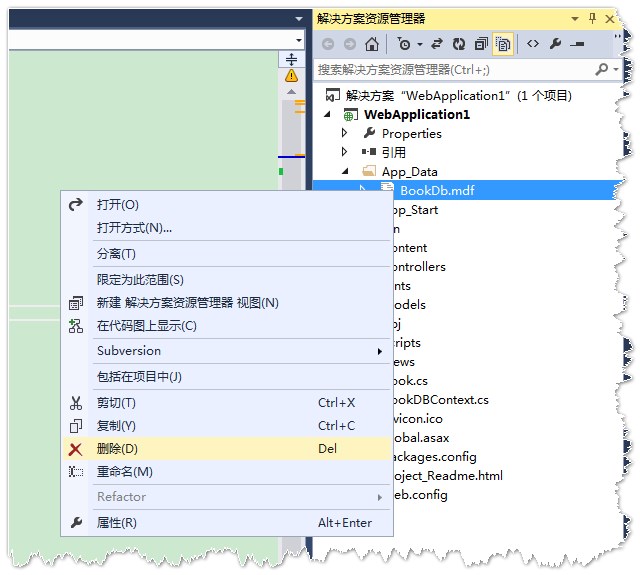Screen dimensions: 640x575
Task: Click 打开(O) to open the file
Action: (x=117, y=205)
